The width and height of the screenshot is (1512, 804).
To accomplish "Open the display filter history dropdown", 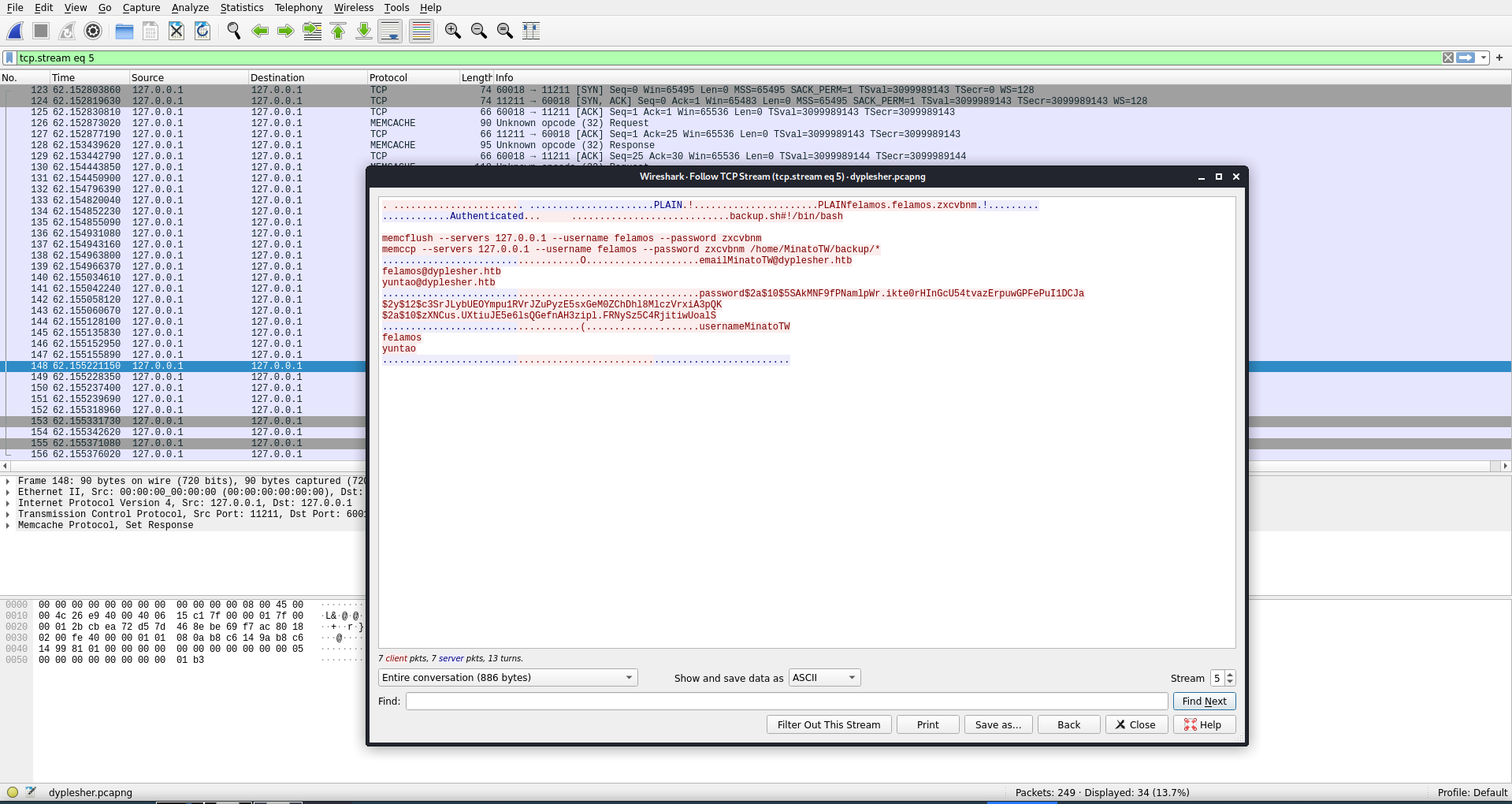I will click(1484, 58).
